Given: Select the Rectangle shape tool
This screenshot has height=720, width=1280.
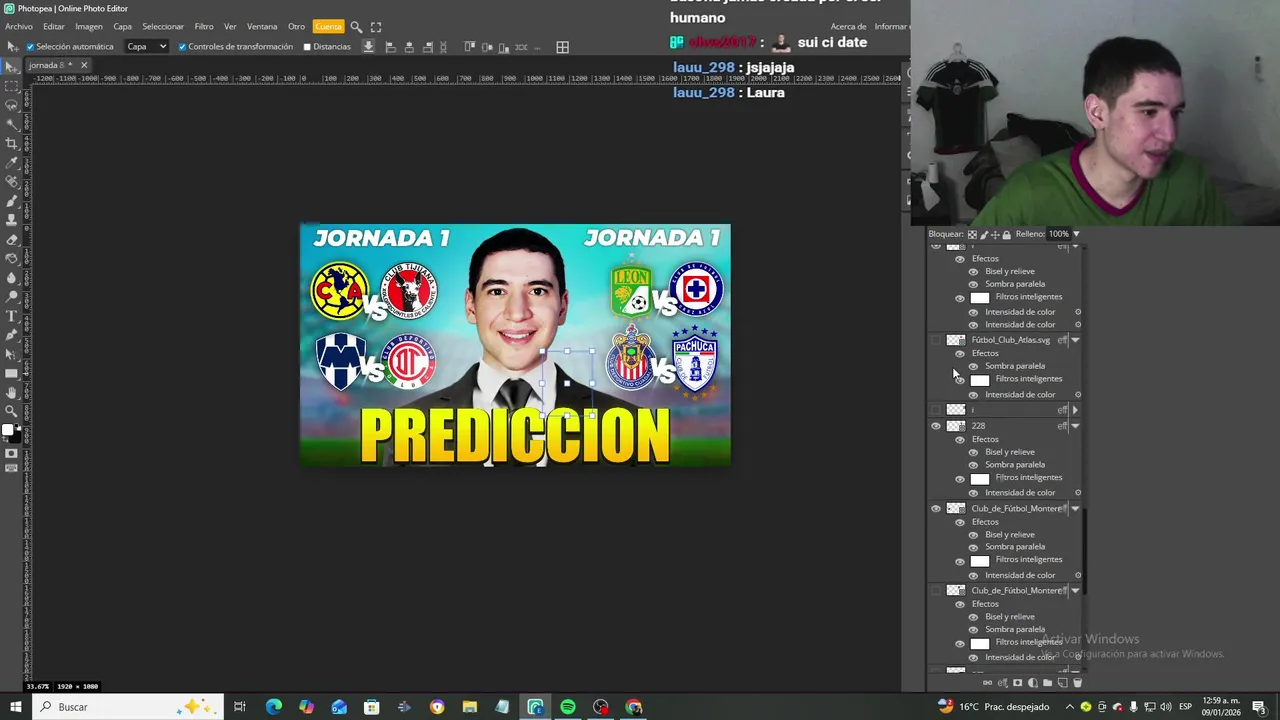Looking at the screenshot, I should (12, 373).
